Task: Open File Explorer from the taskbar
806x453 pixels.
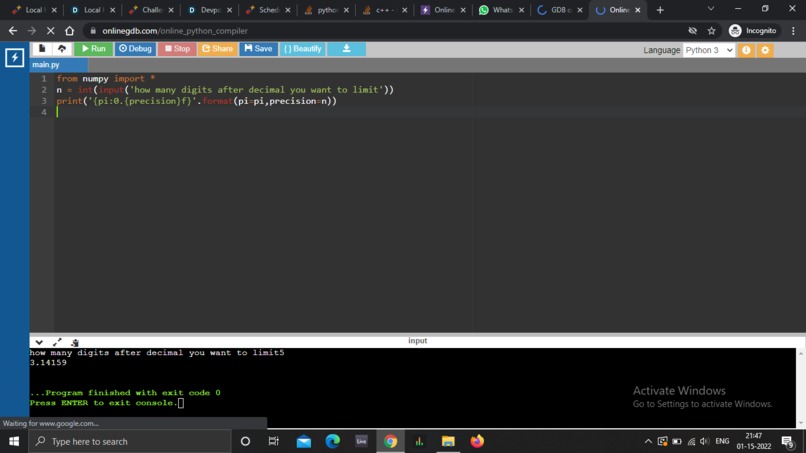Action: point(448,441)
